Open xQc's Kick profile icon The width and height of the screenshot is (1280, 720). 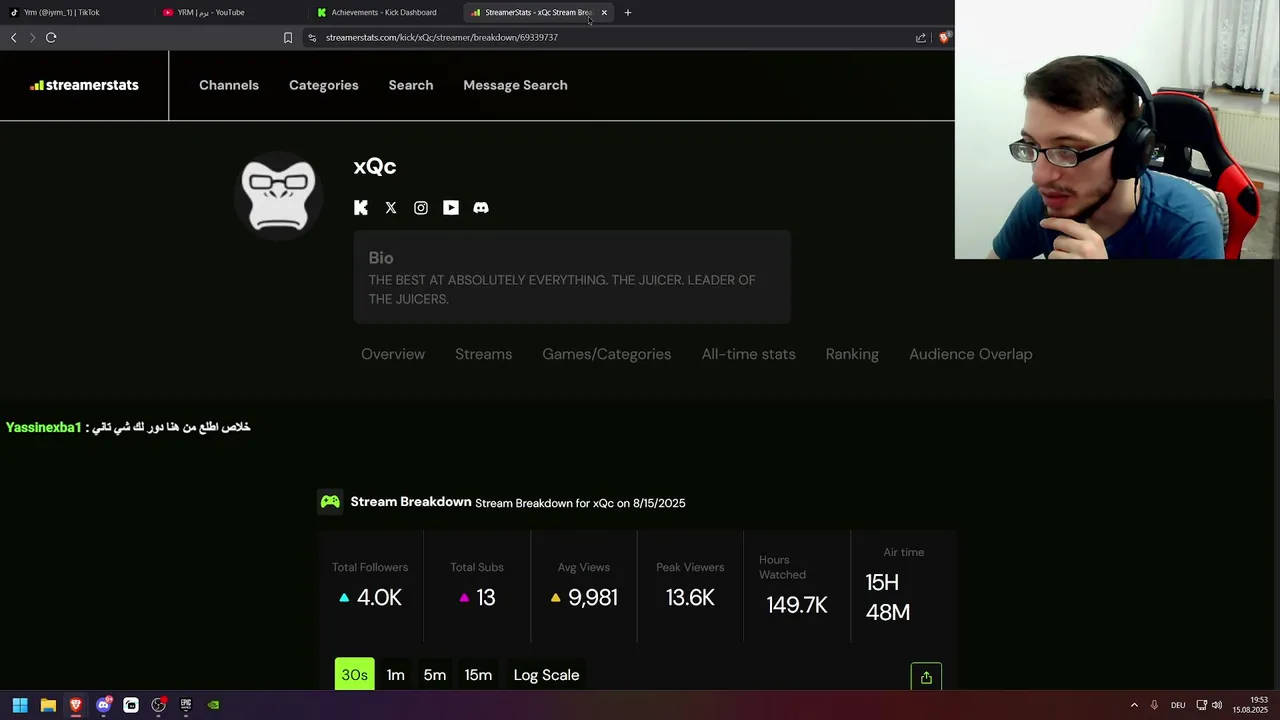click(x=361, y=208)
